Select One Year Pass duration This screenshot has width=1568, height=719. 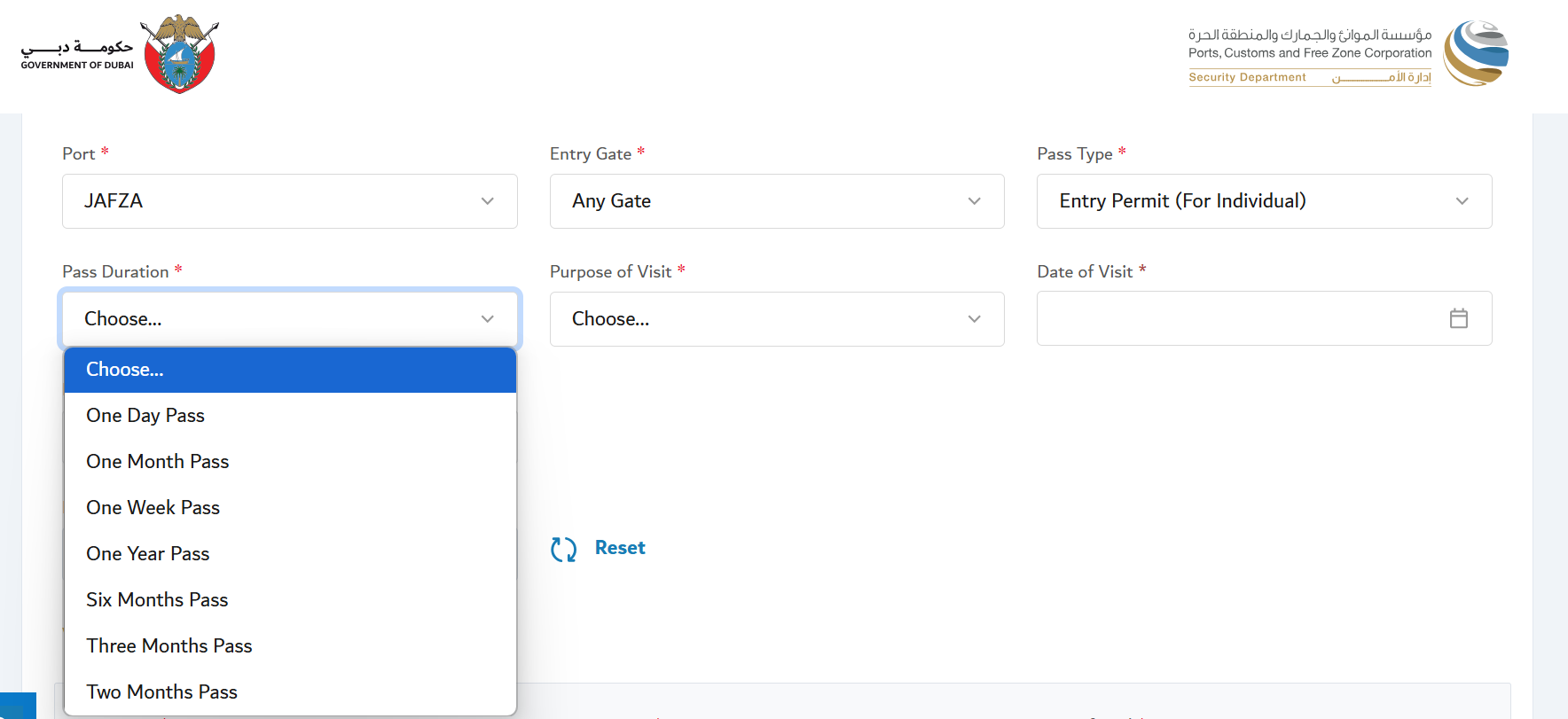coord(148,554)
